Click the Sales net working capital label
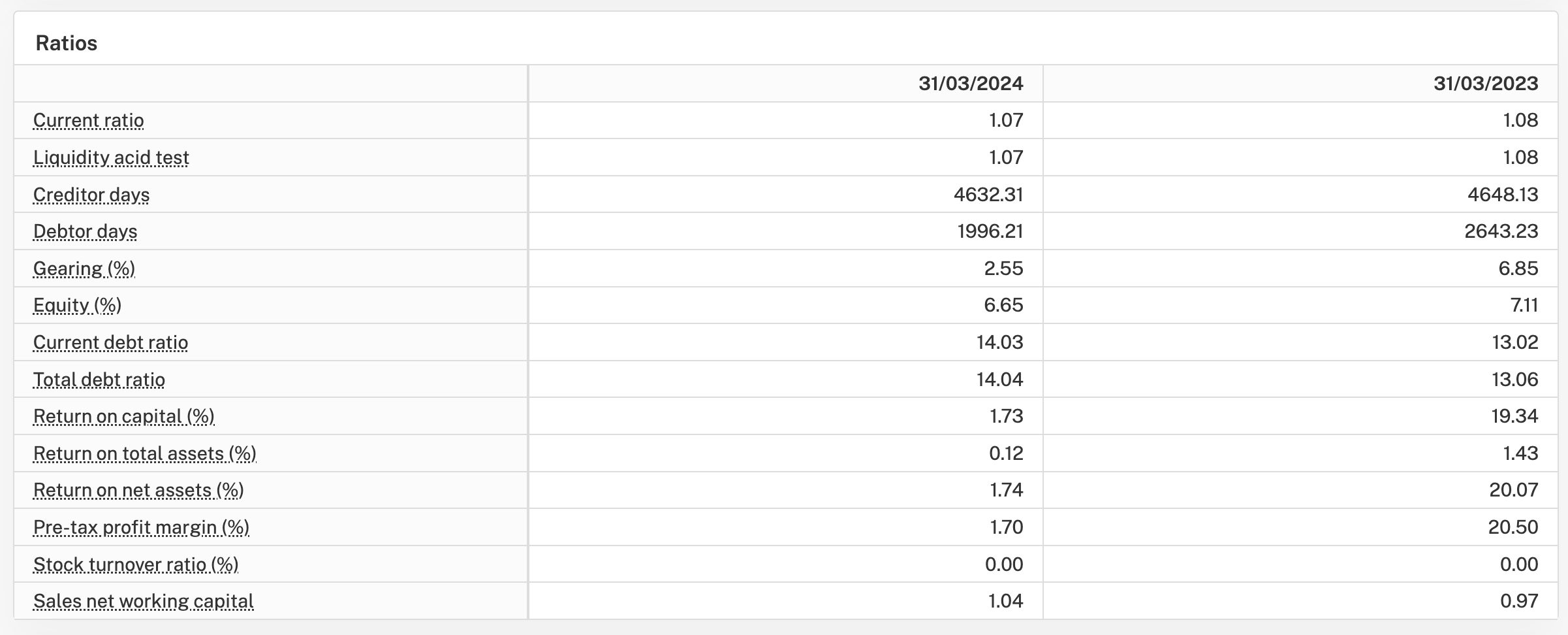Screen dimensions: 1568x635 pyautogui.click(x=144, y=602)
